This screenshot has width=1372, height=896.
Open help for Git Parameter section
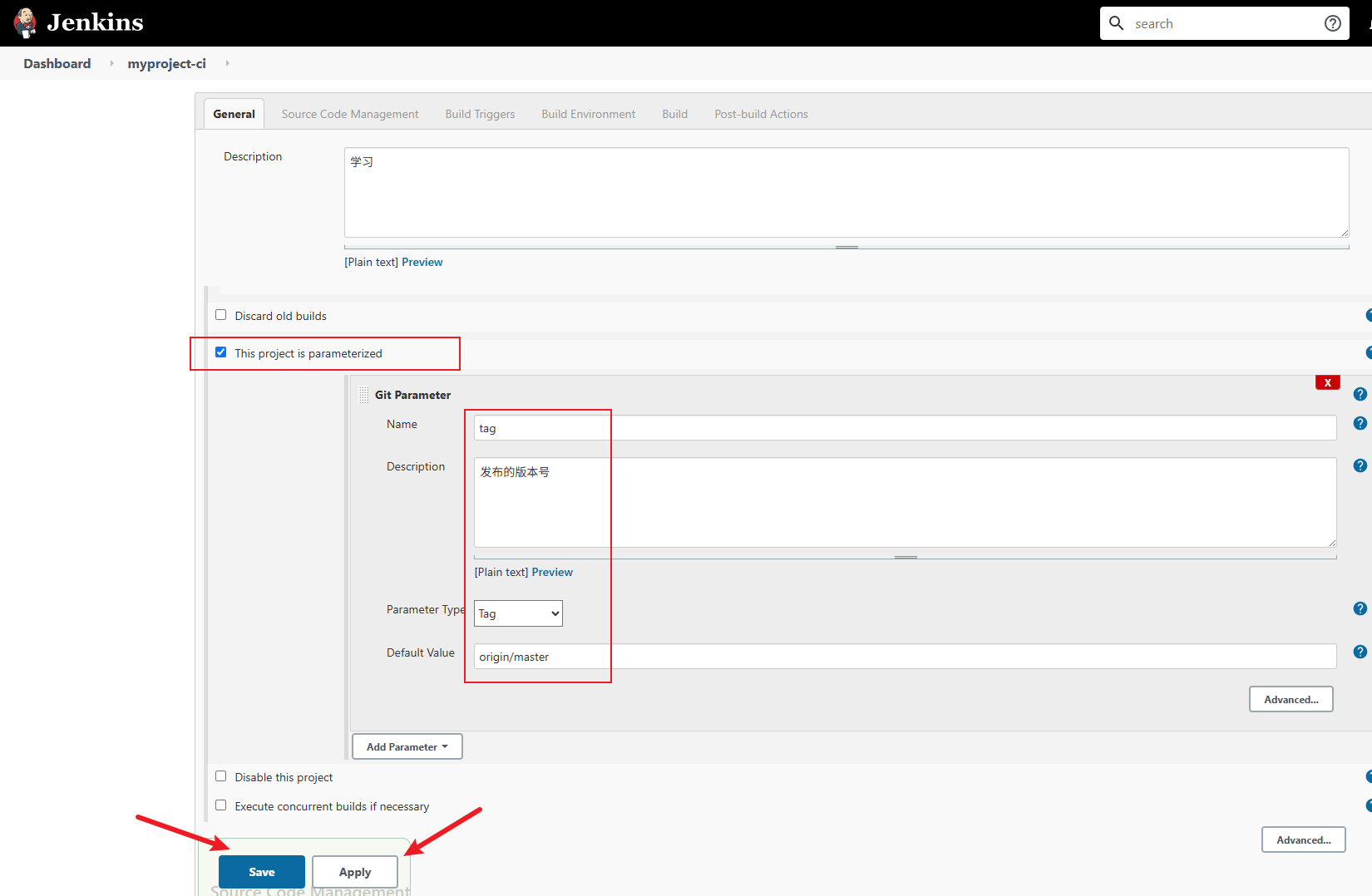click(1360, 394)
